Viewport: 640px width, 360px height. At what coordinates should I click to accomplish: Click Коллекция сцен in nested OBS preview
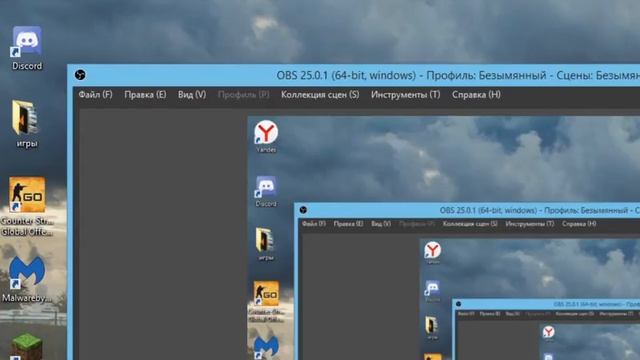pos(470,224)
